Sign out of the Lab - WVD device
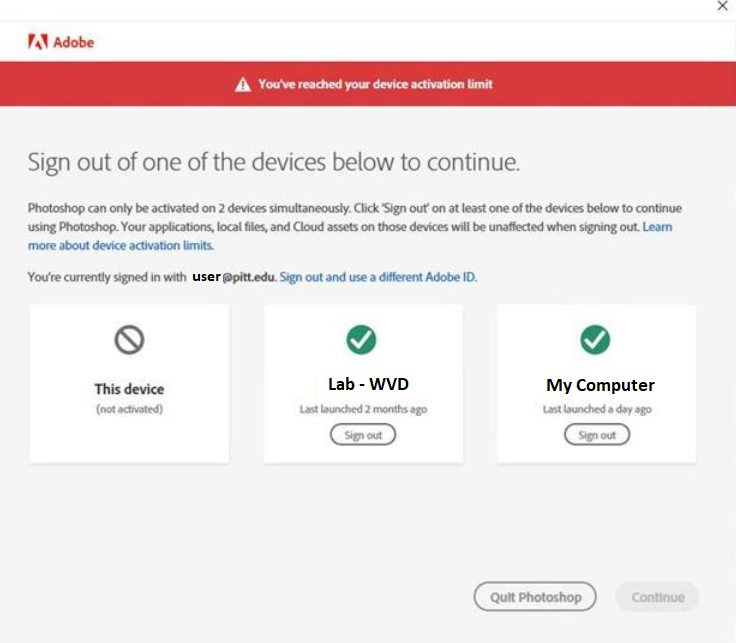The height and width of the screenshot is (643, 736). pyautogui.click(x=363, y=435)
